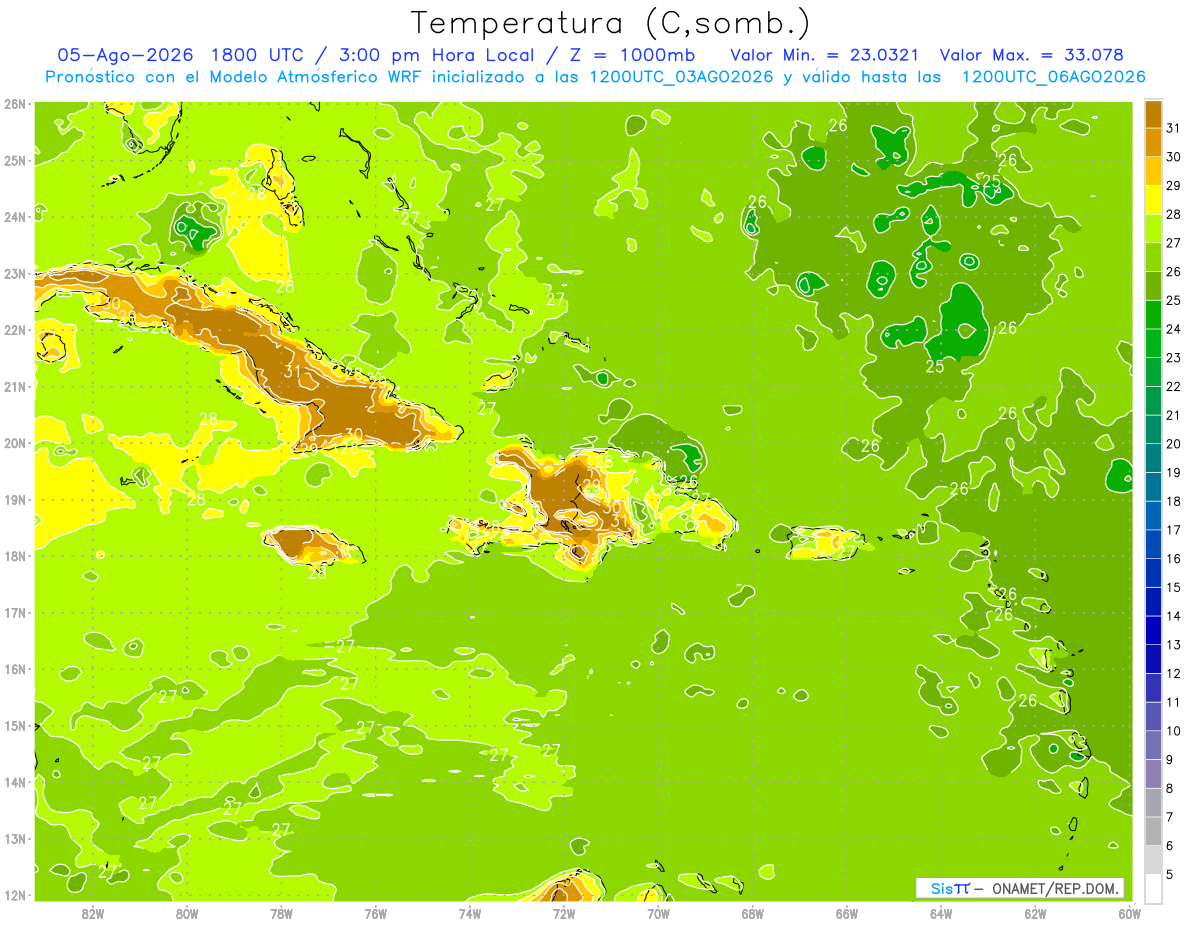Click the 60W longitude axis label
The height and width of the screenshot is (927, 1200).
point(1129,913)
